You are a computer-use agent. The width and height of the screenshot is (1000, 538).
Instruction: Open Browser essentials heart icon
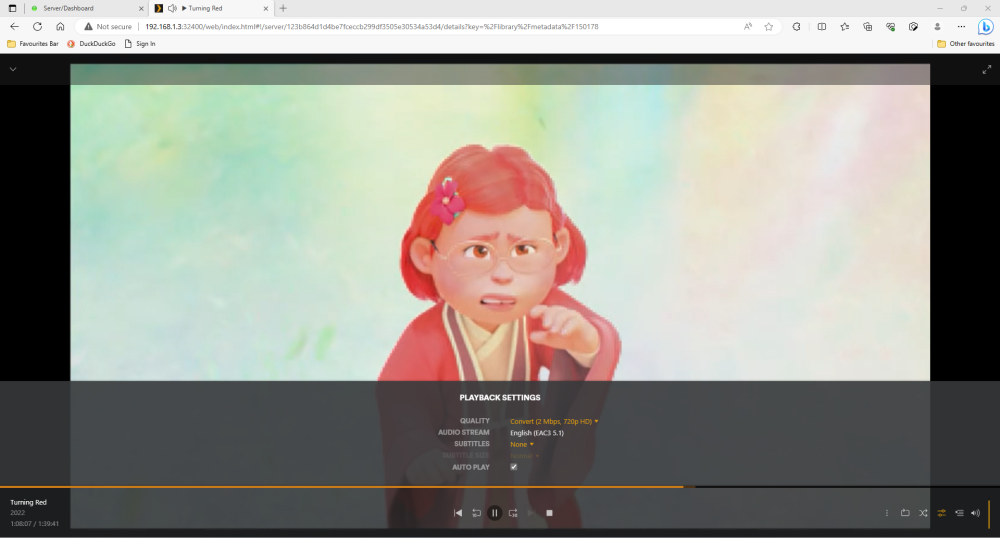(890, 27)
